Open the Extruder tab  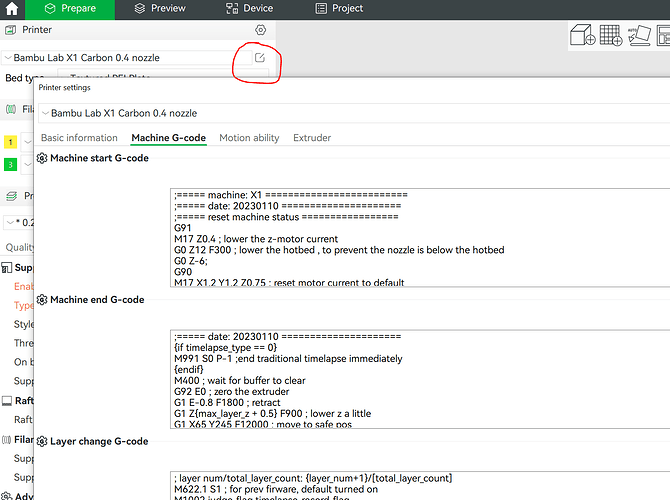[x=312, y=138]
